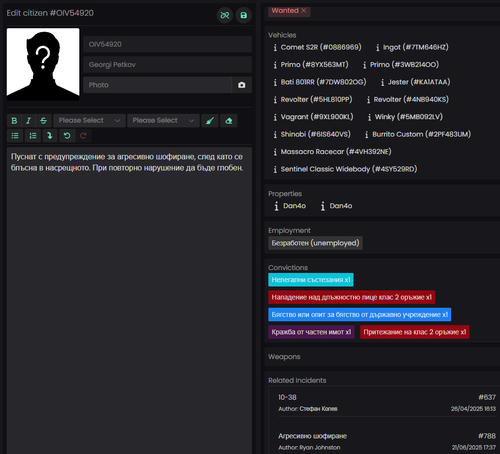Image resolution: width=500 pixels, height=454 pixels.
Task: Click the Shinobi (#6IS640VS) vehicle text
Action: tap(315, 134)
